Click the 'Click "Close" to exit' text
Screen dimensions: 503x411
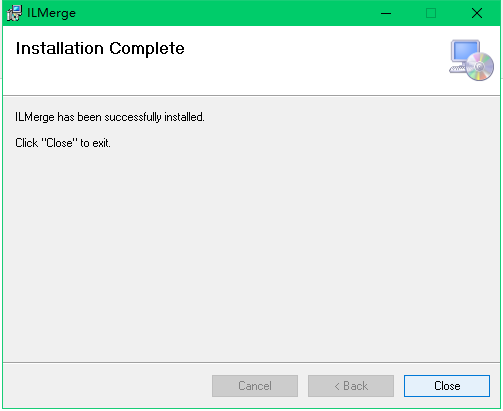tap(63, 143)
